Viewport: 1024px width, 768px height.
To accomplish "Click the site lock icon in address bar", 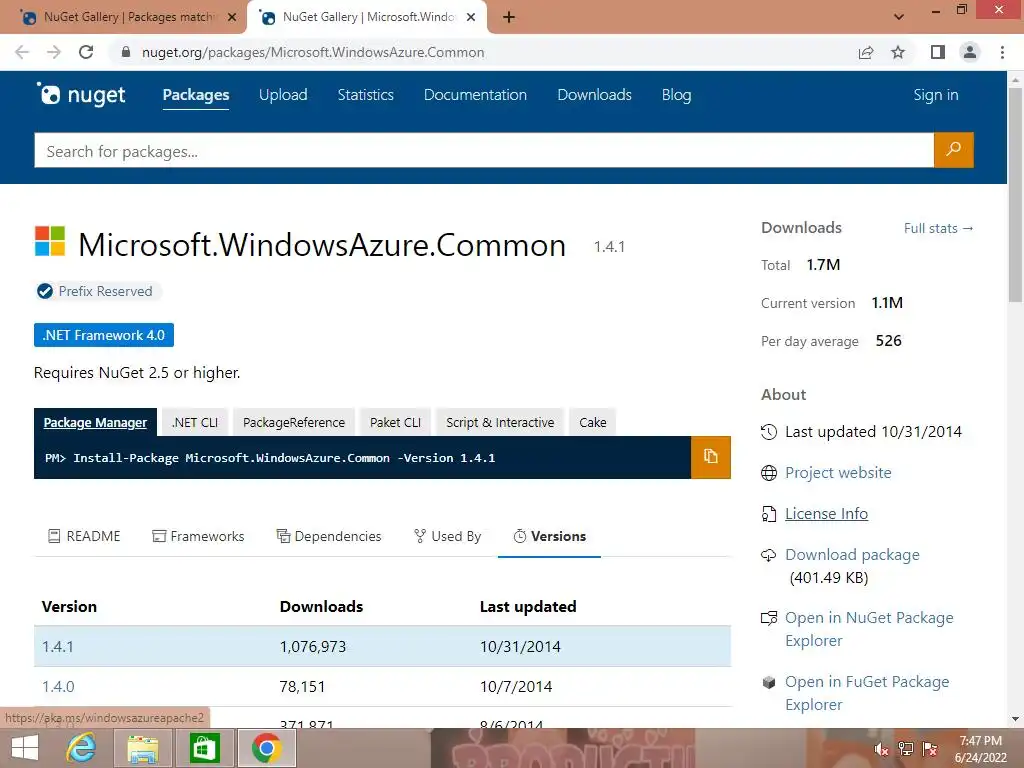I will (x=126, y=52).
